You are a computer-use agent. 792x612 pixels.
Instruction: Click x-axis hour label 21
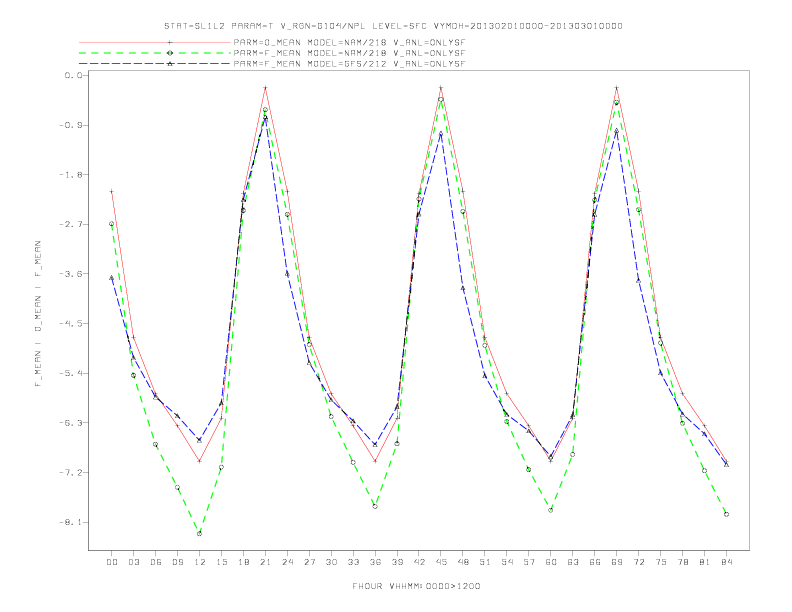pyautogui.click(x=265, y=562)
